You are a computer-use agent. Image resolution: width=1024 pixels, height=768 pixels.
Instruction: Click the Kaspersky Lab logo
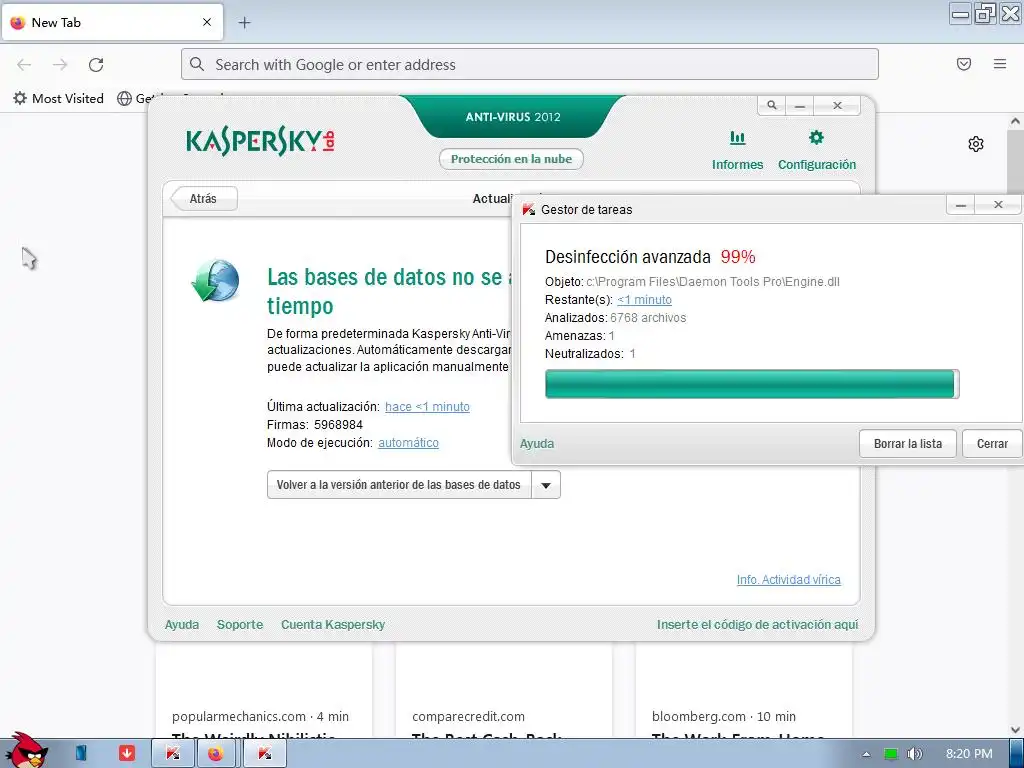click(261, 141)
